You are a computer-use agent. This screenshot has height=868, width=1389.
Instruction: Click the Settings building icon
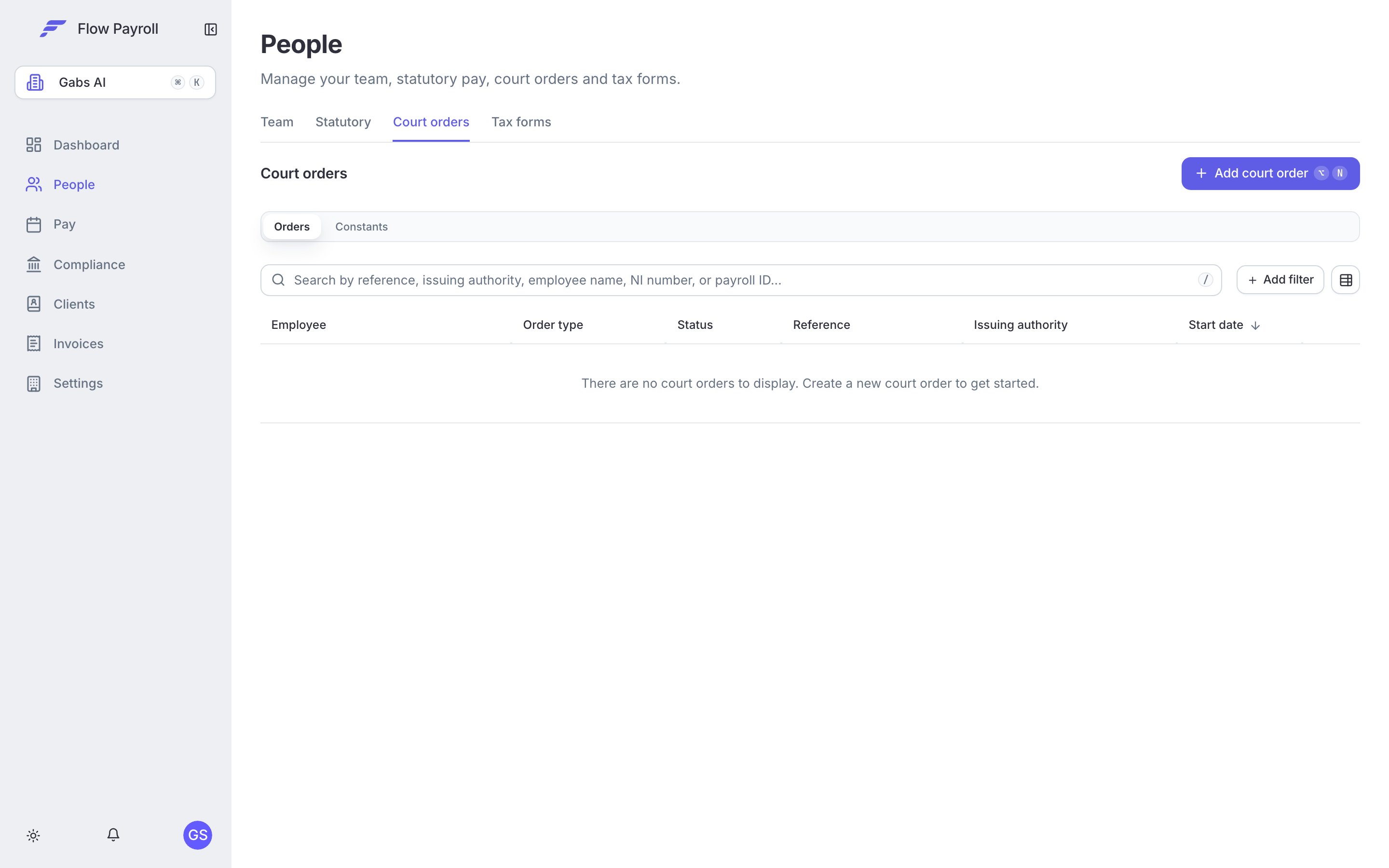tap(34, 383)
